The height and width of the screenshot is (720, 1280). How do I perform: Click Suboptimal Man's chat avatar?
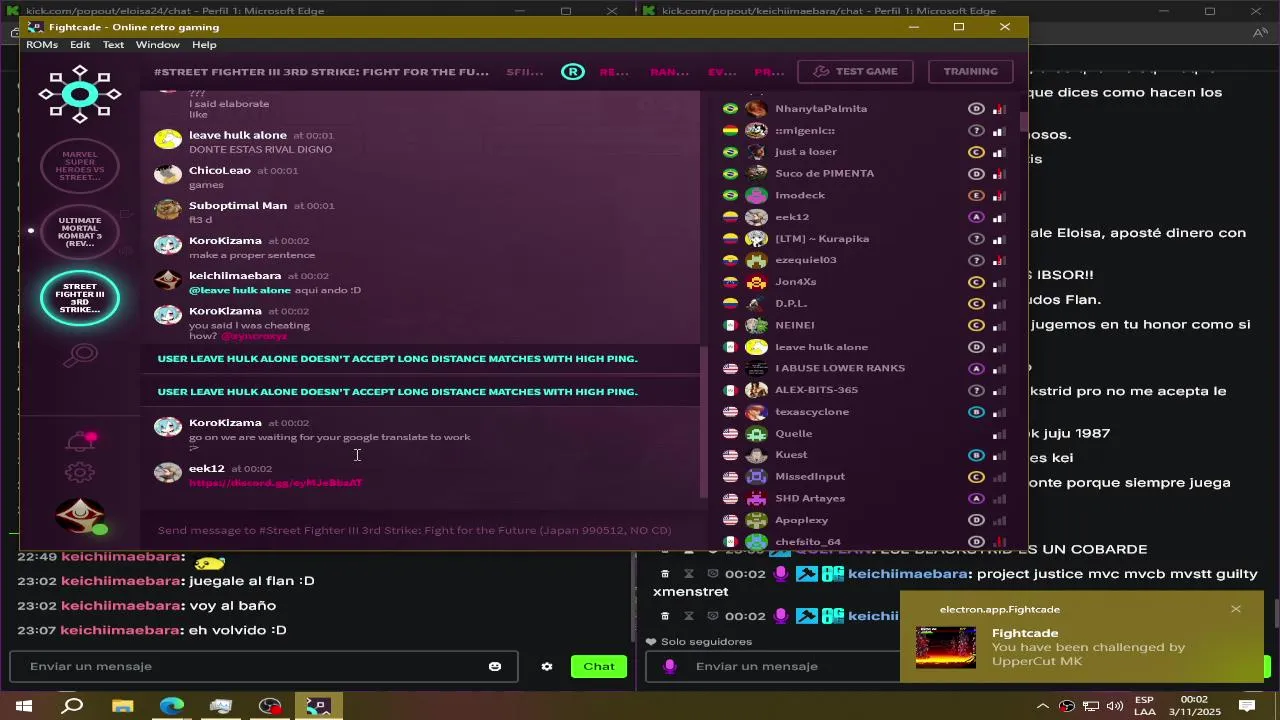pyautogui.click(x=168, y=209)
